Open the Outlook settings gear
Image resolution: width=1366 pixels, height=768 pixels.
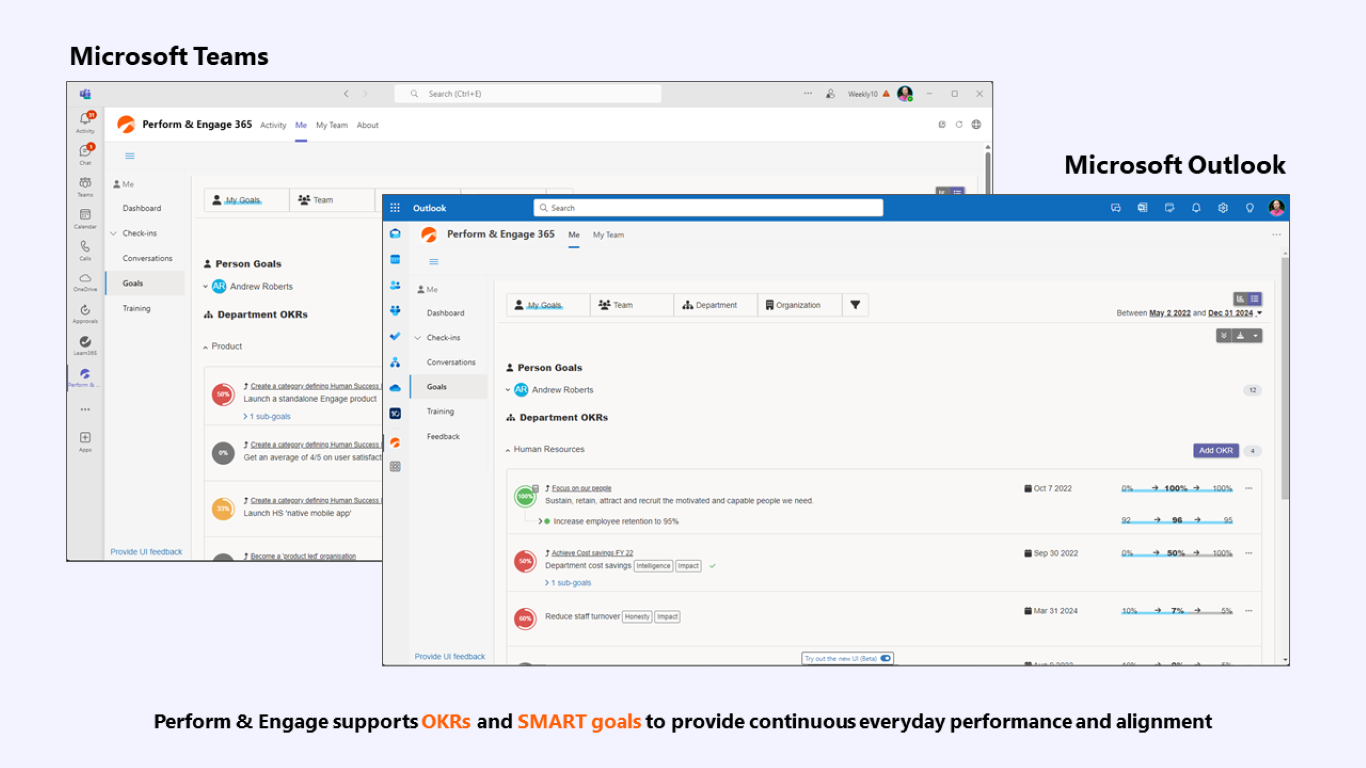coord(1222,208)
